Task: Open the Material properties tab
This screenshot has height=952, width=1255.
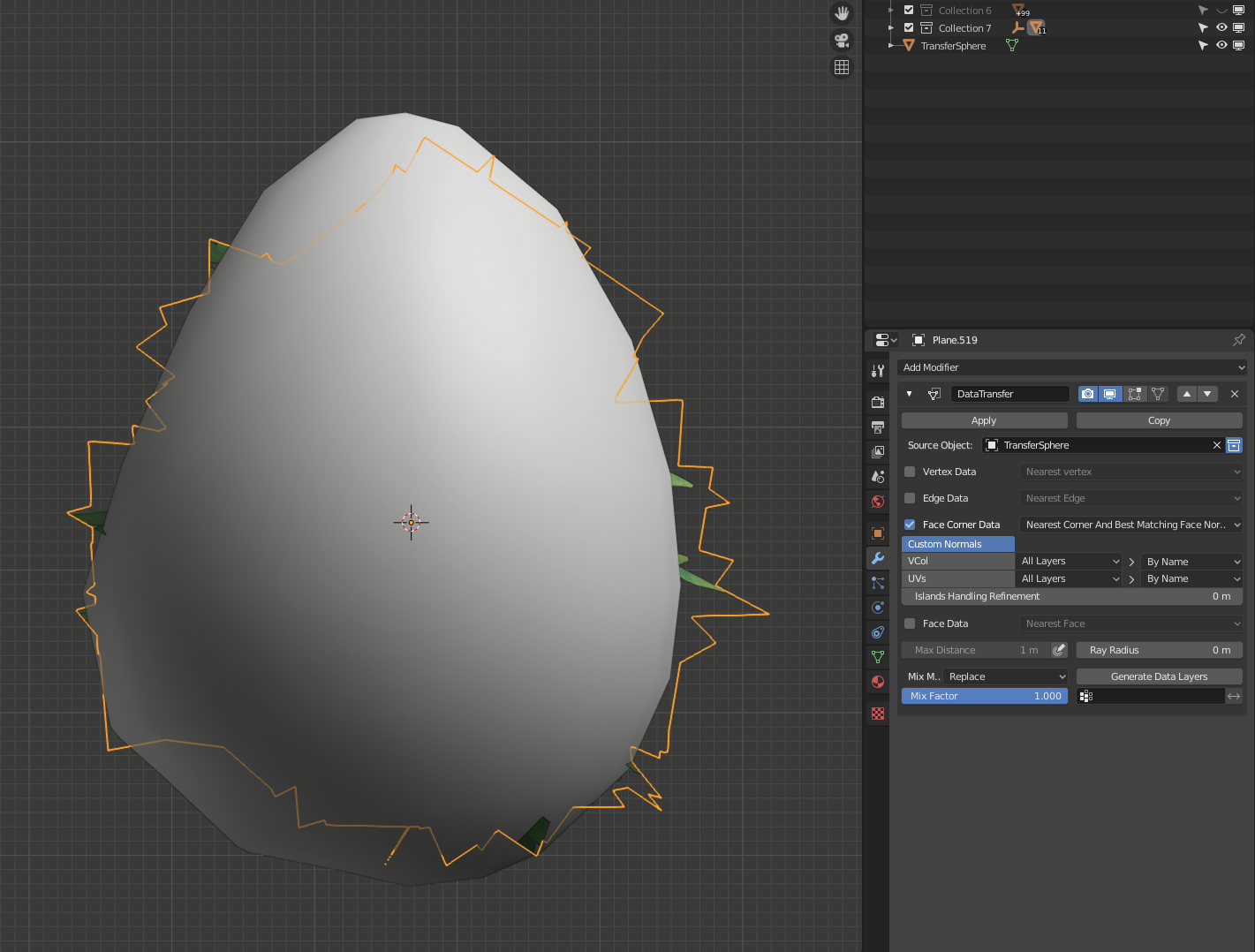Action: click(878, 682)
